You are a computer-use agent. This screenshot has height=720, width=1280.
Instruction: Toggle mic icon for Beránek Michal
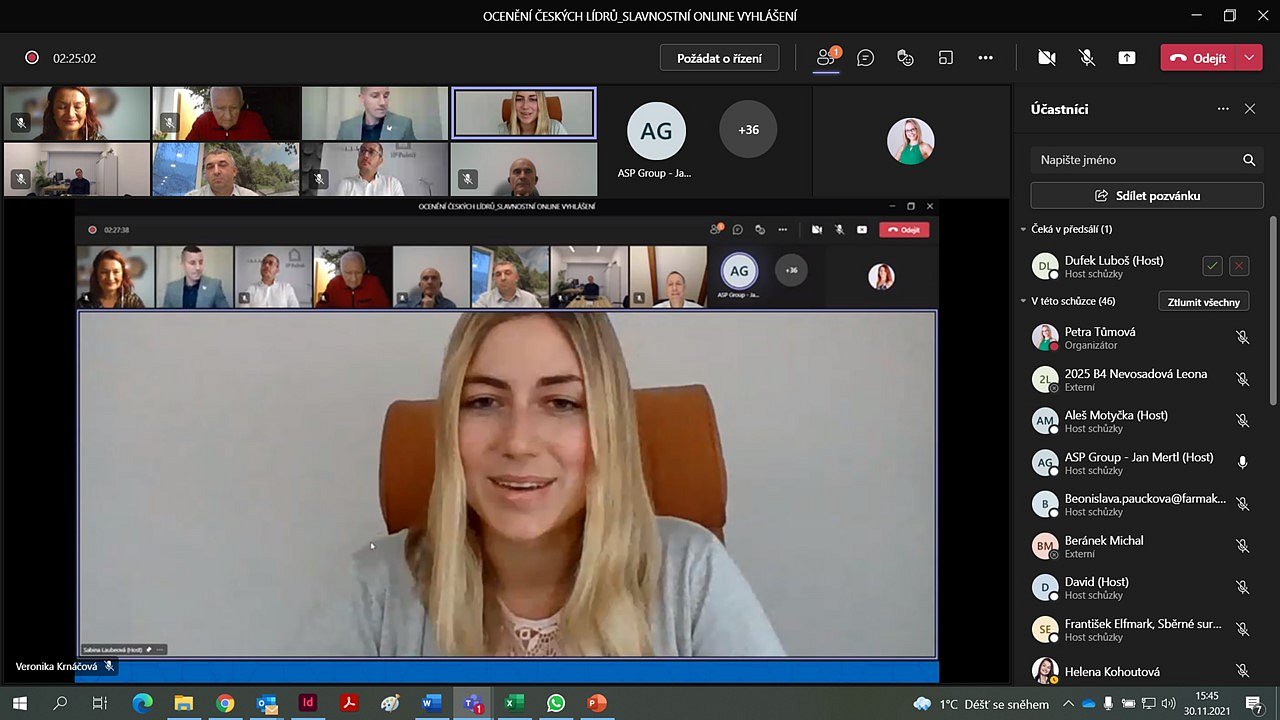(x=1243, y=546)
